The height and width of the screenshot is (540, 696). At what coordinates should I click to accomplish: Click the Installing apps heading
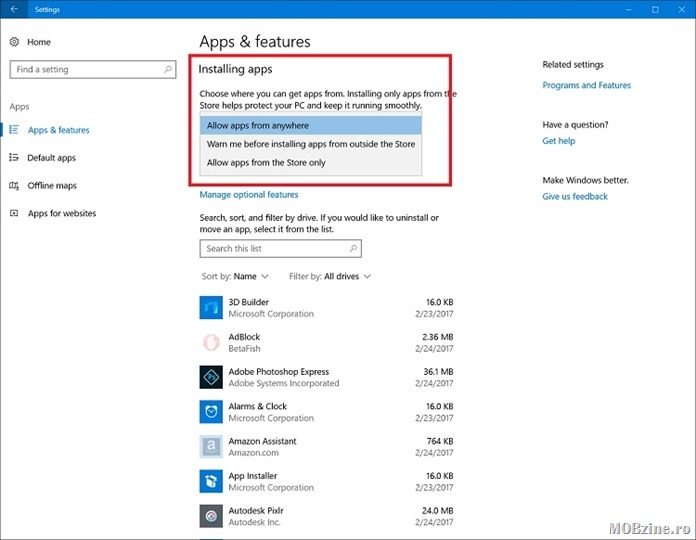coord(235,69)
